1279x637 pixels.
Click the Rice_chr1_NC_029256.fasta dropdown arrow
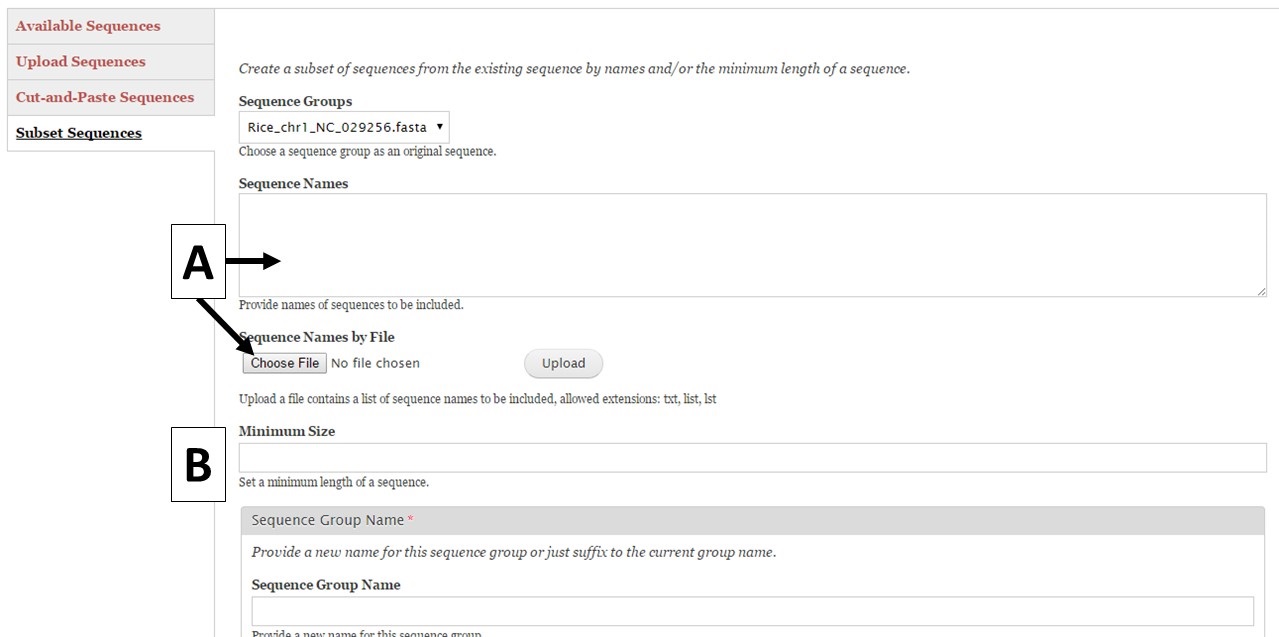(441, 127)
